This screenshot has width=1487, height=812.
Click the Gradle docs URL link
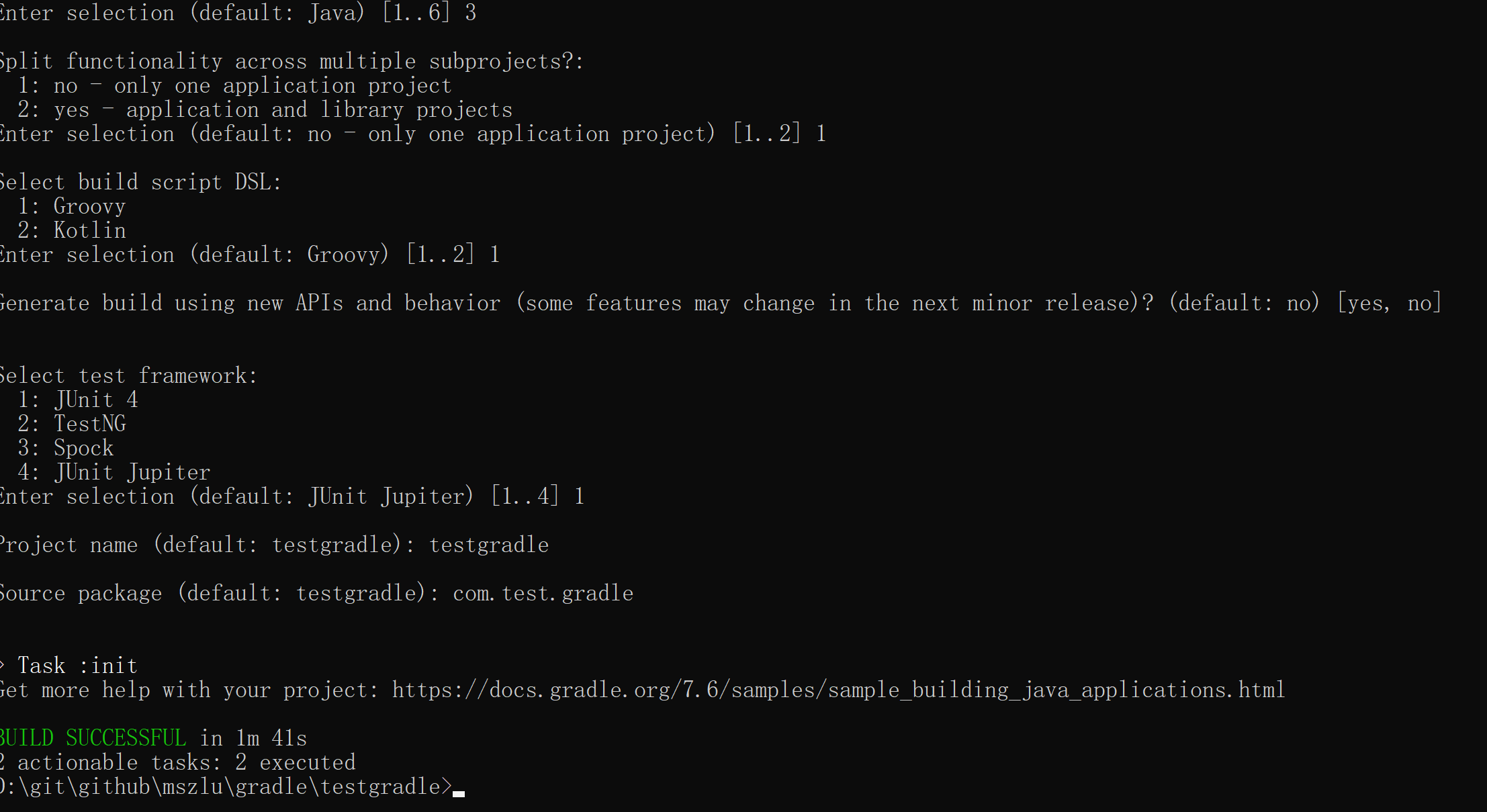[x=838, y=690]
